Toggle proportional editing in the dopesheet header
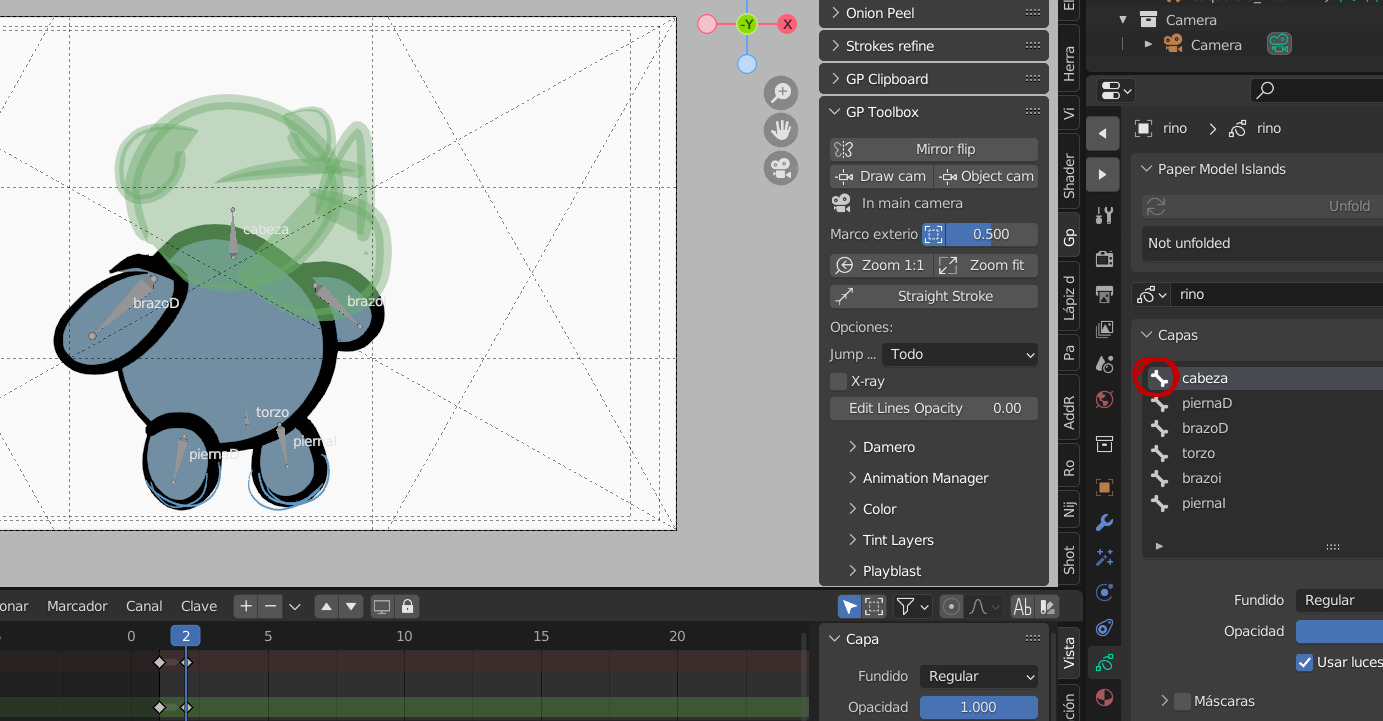 (x=951, y=606)
